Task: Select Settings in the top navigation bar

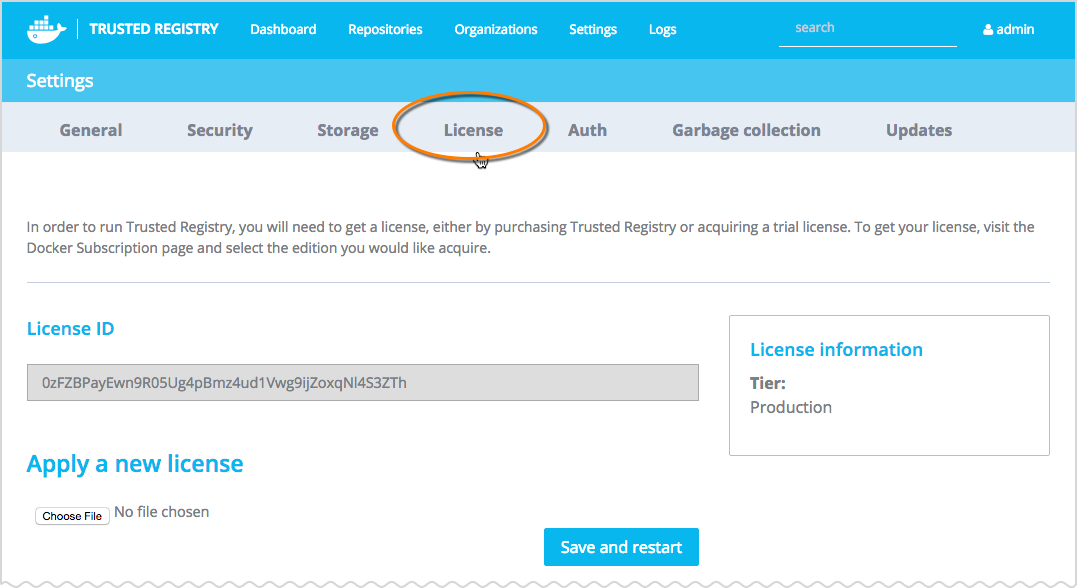Action: 592,29
